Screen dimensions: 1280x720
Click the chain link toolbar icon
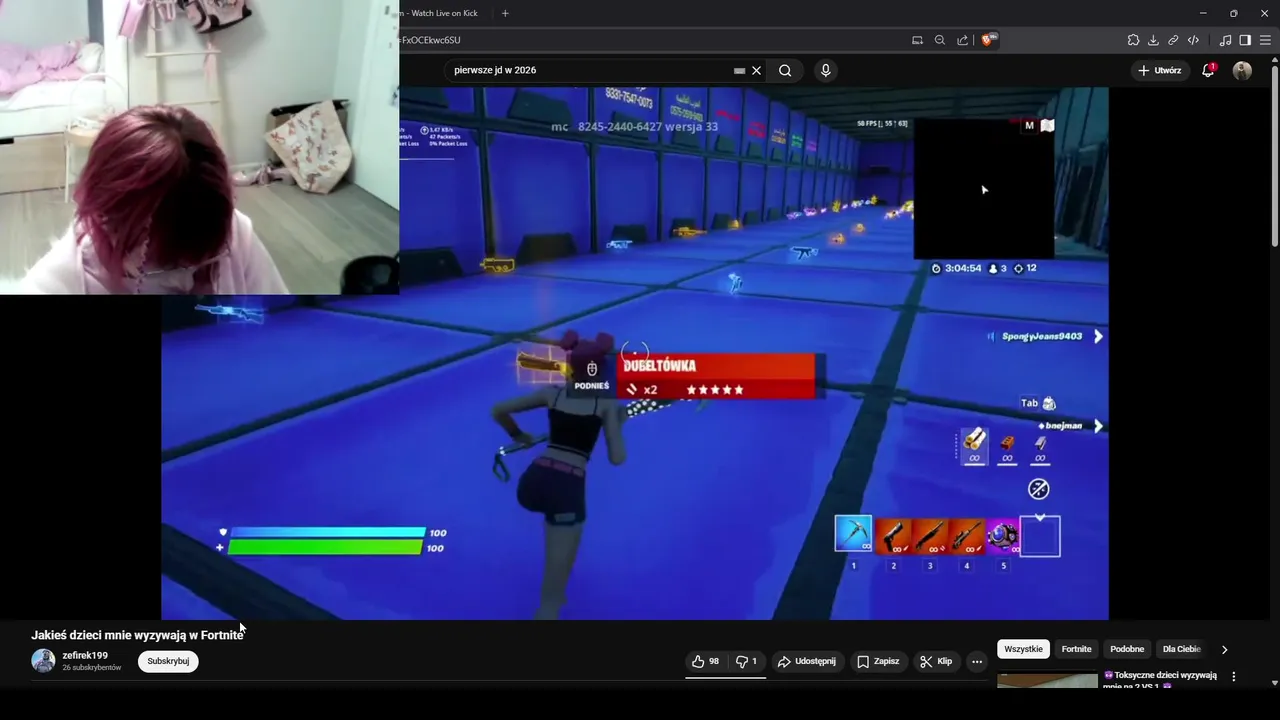click(1173, 40)
